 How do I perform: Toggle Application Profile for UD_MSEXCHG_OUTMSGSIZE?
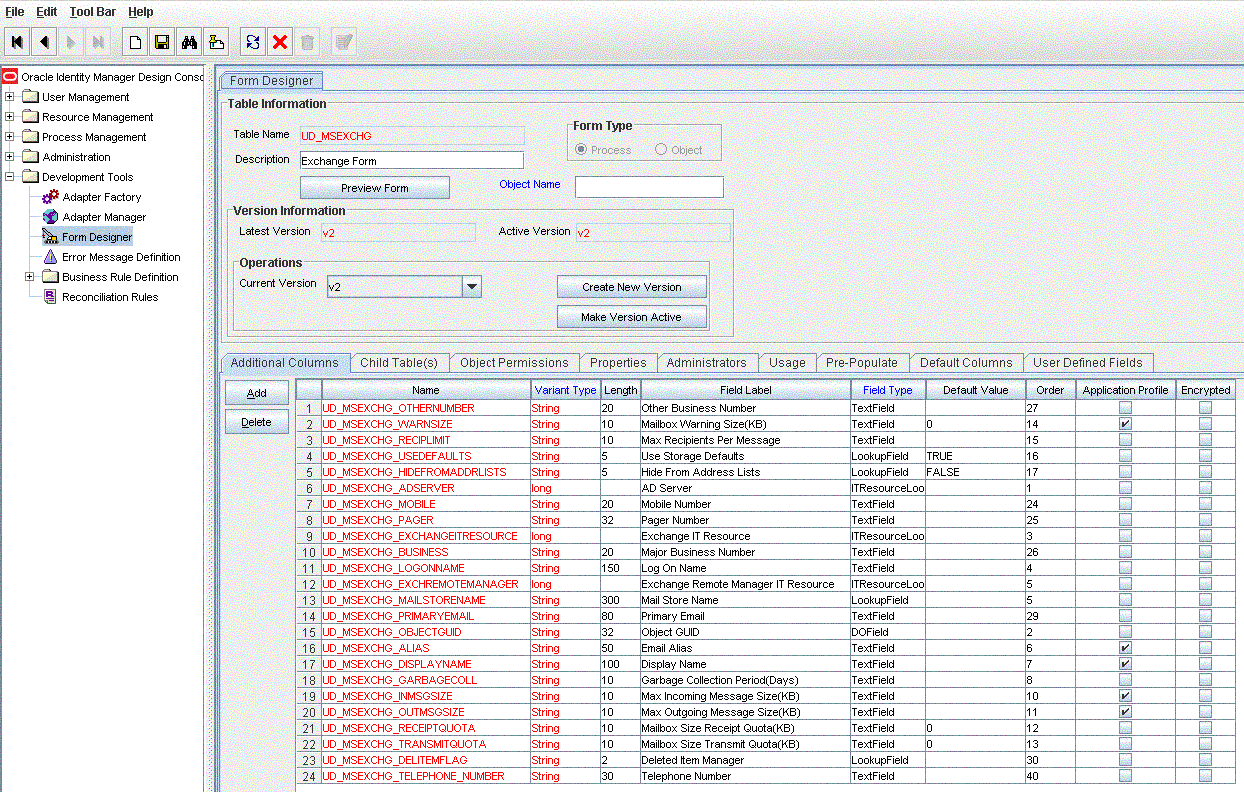point(1125,712)
